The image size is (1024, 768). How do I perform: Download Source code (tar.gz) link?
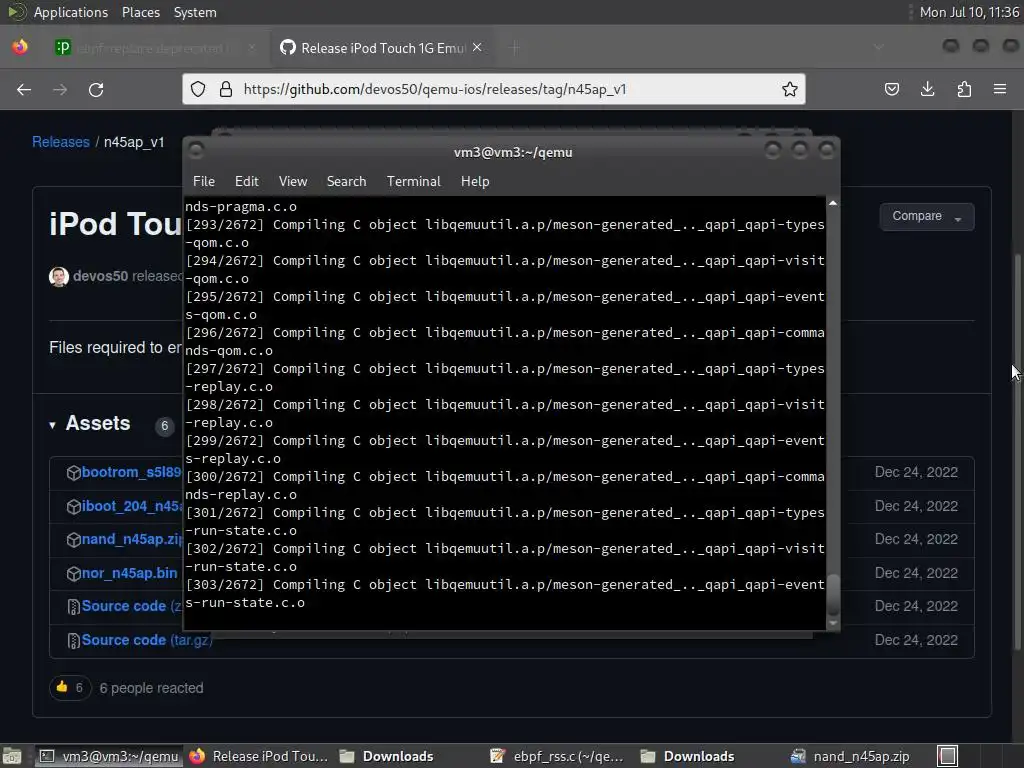[x=147, y=640]
